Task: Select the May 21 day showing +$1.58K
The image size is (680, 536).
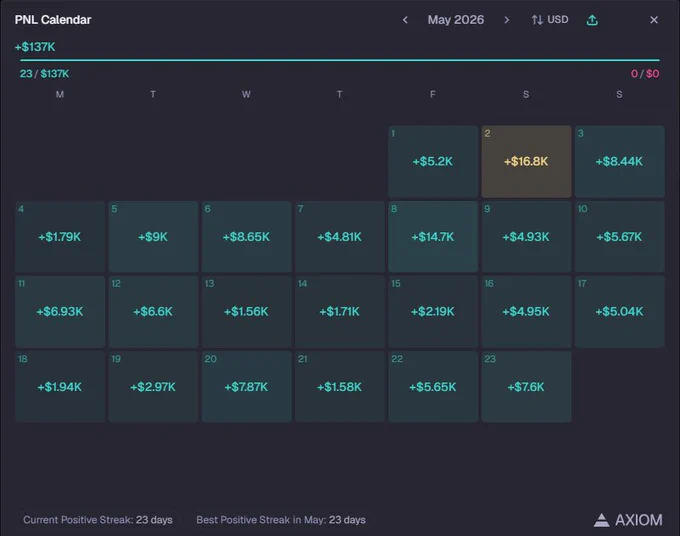Action: tap(340, 387)
